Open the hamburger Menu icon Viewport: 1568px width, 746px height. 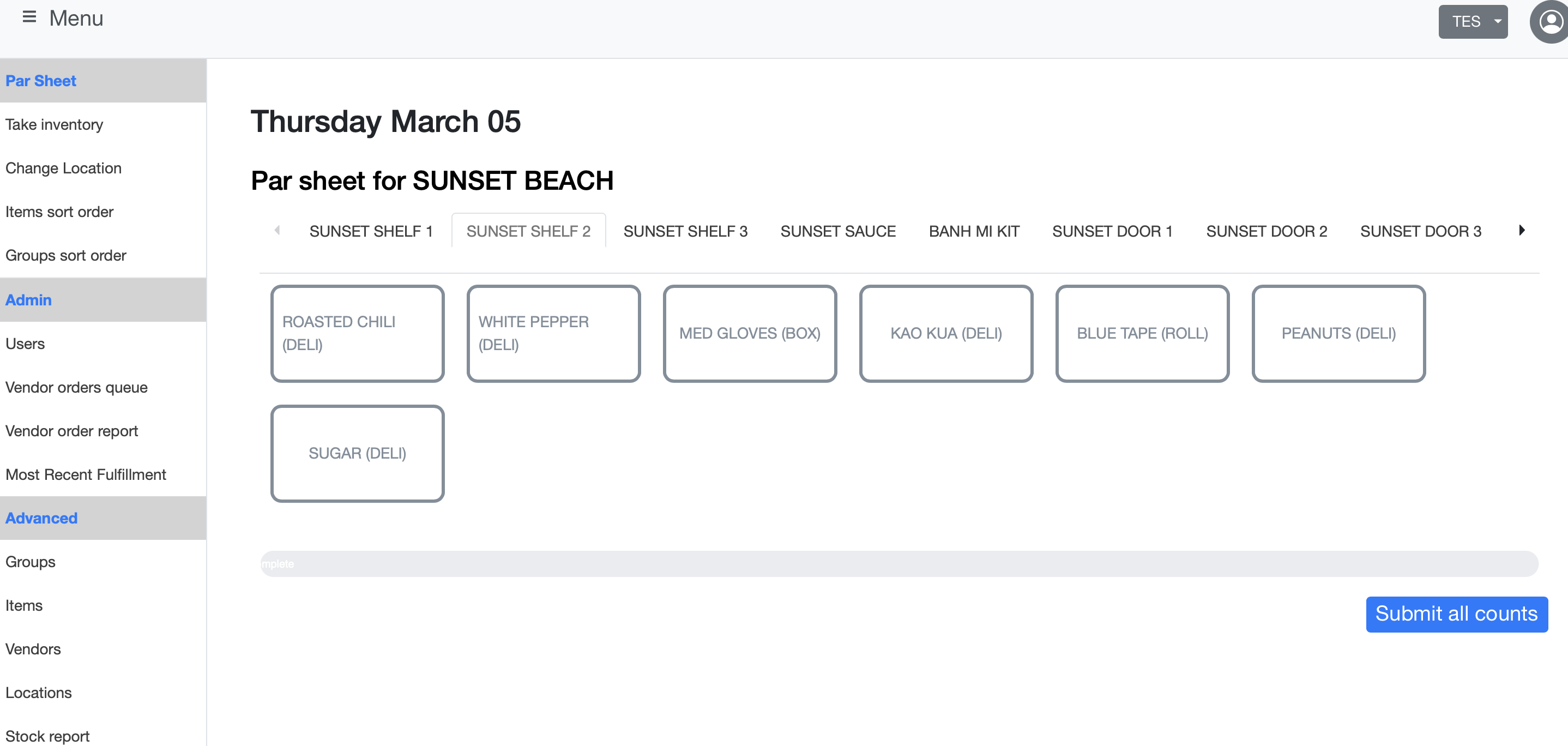click(x=28, y=17)
